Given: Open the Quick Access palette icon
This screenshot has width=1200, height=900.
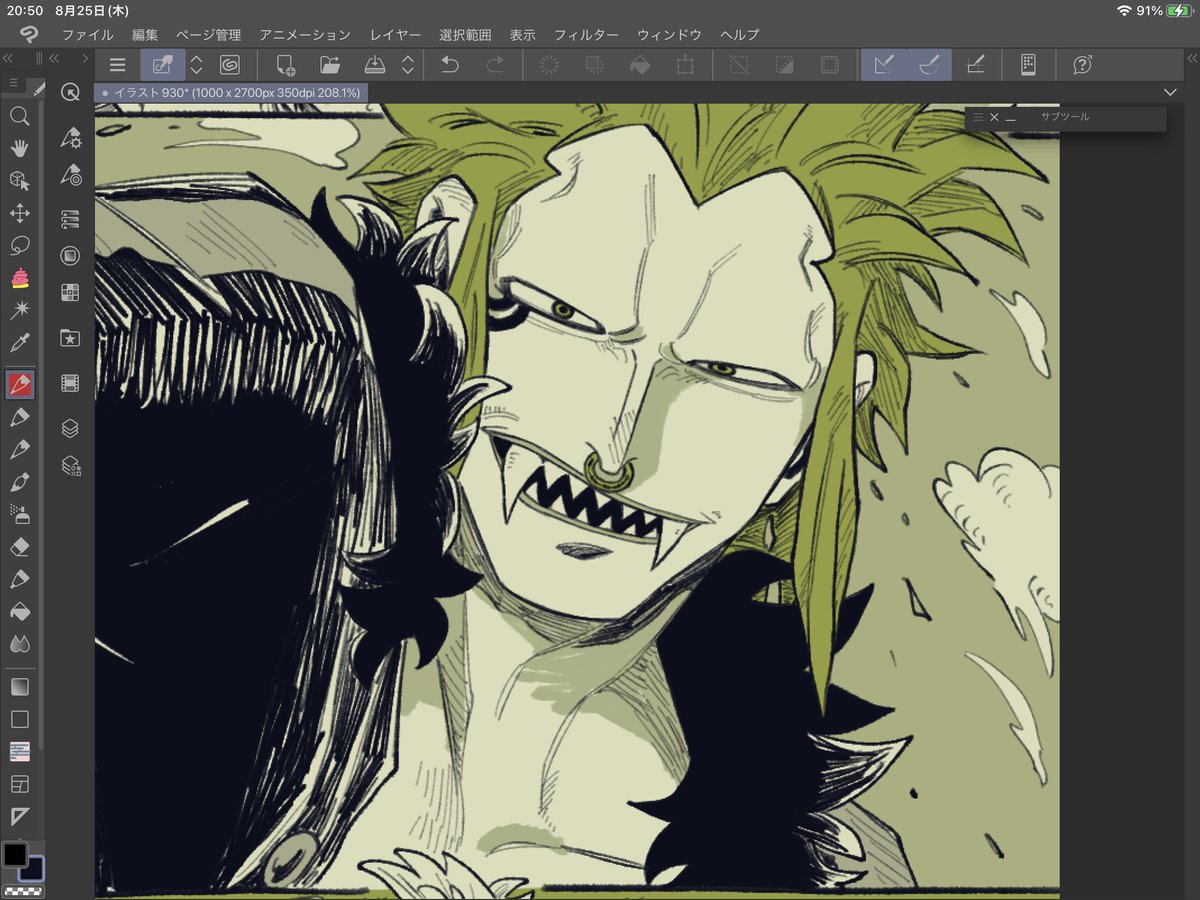Looking at the screenshot, I should pyautogui.click(x=70, y=92).
